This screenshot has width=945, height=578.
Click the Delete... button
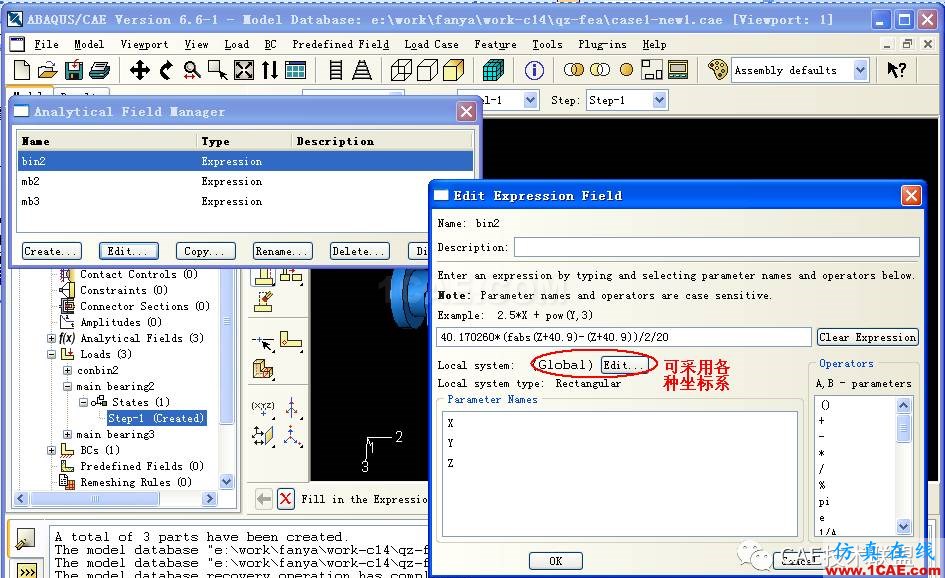pyautogui.click(x=360, y=251)
